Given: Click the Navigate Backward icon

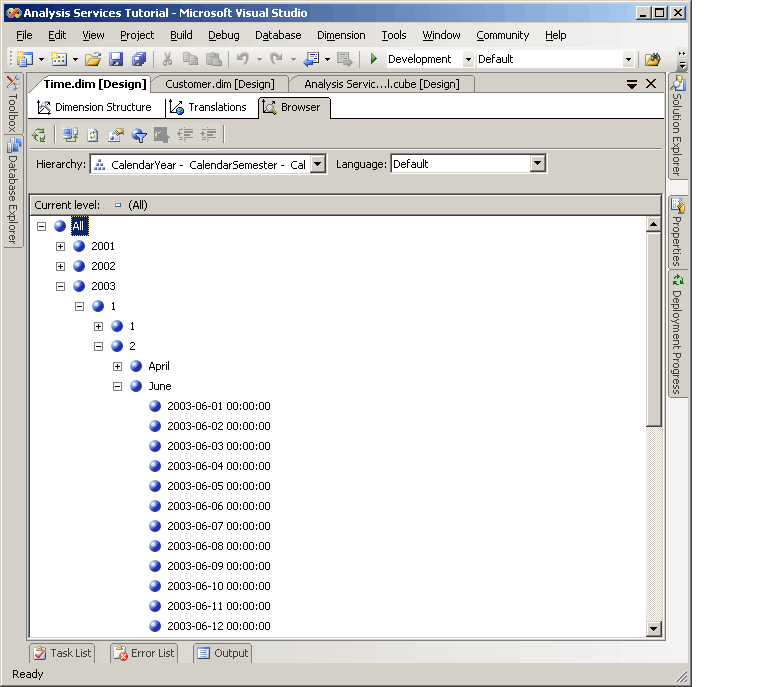Looking at the screenshot, I should coord(311,59).
